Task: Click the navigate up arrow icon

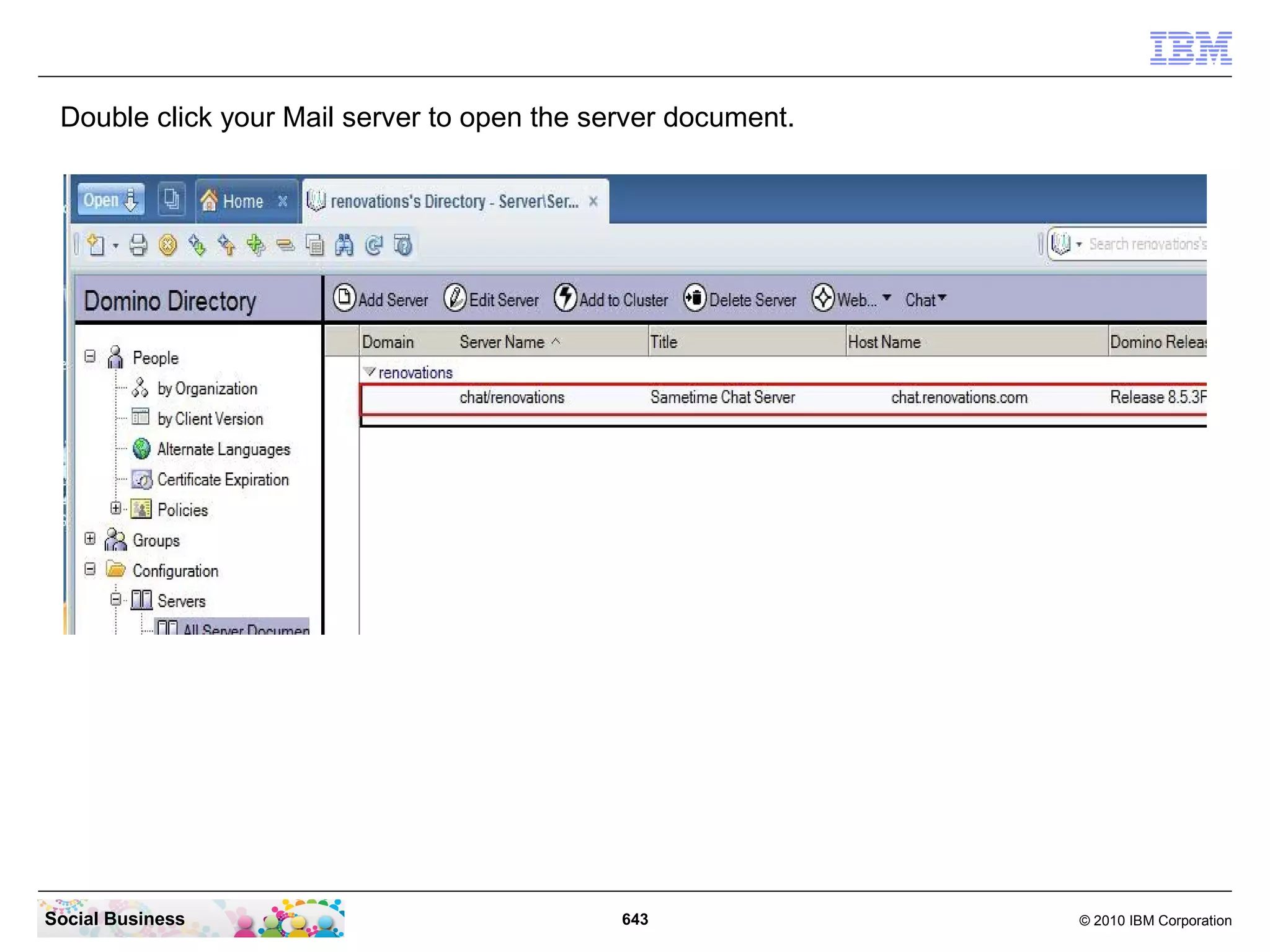Action: [x=226, y=245]
